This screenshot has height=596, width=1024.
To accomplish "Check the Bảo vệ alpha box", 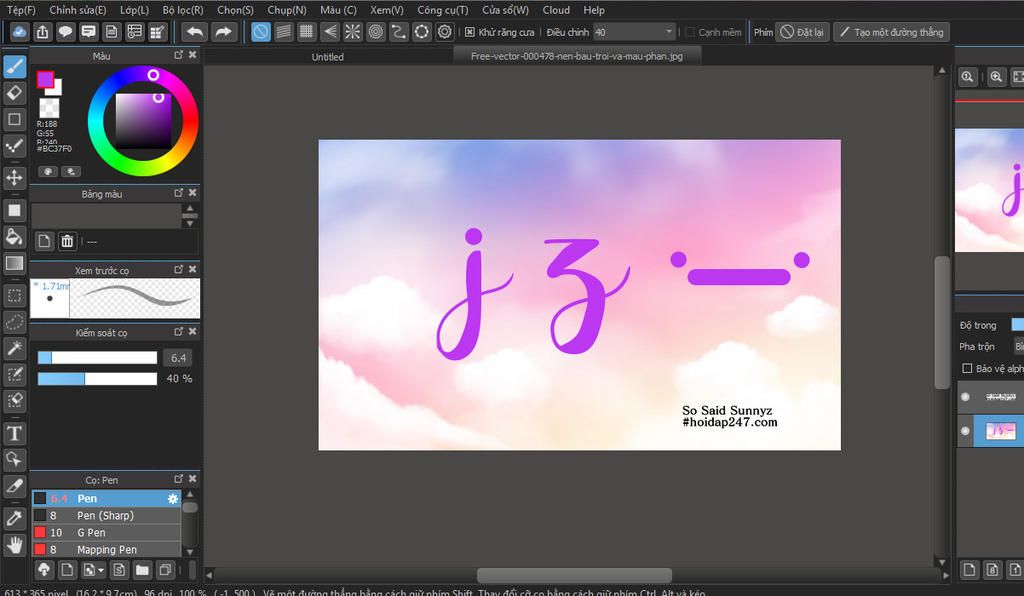I will point(967,368).
